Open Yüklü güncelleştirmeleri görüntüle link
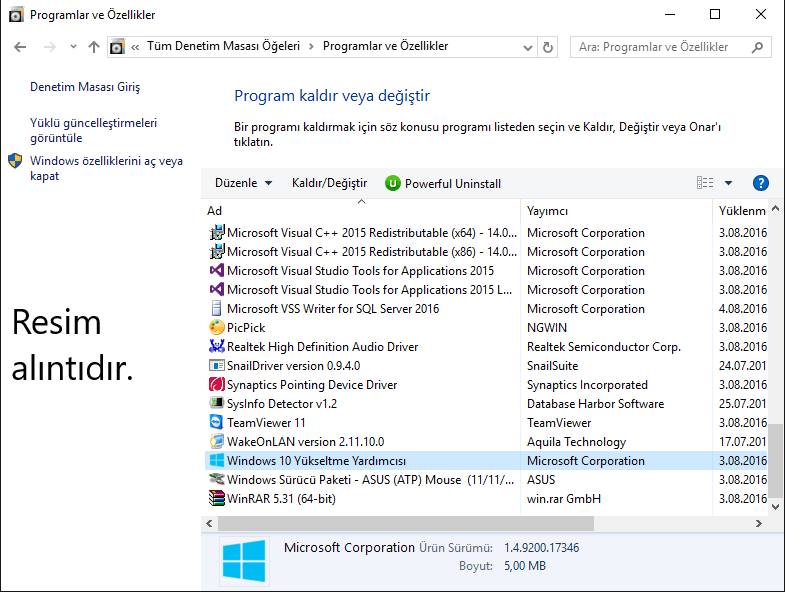The height and width of the screenshot is (592, 785). pos(93,130)
